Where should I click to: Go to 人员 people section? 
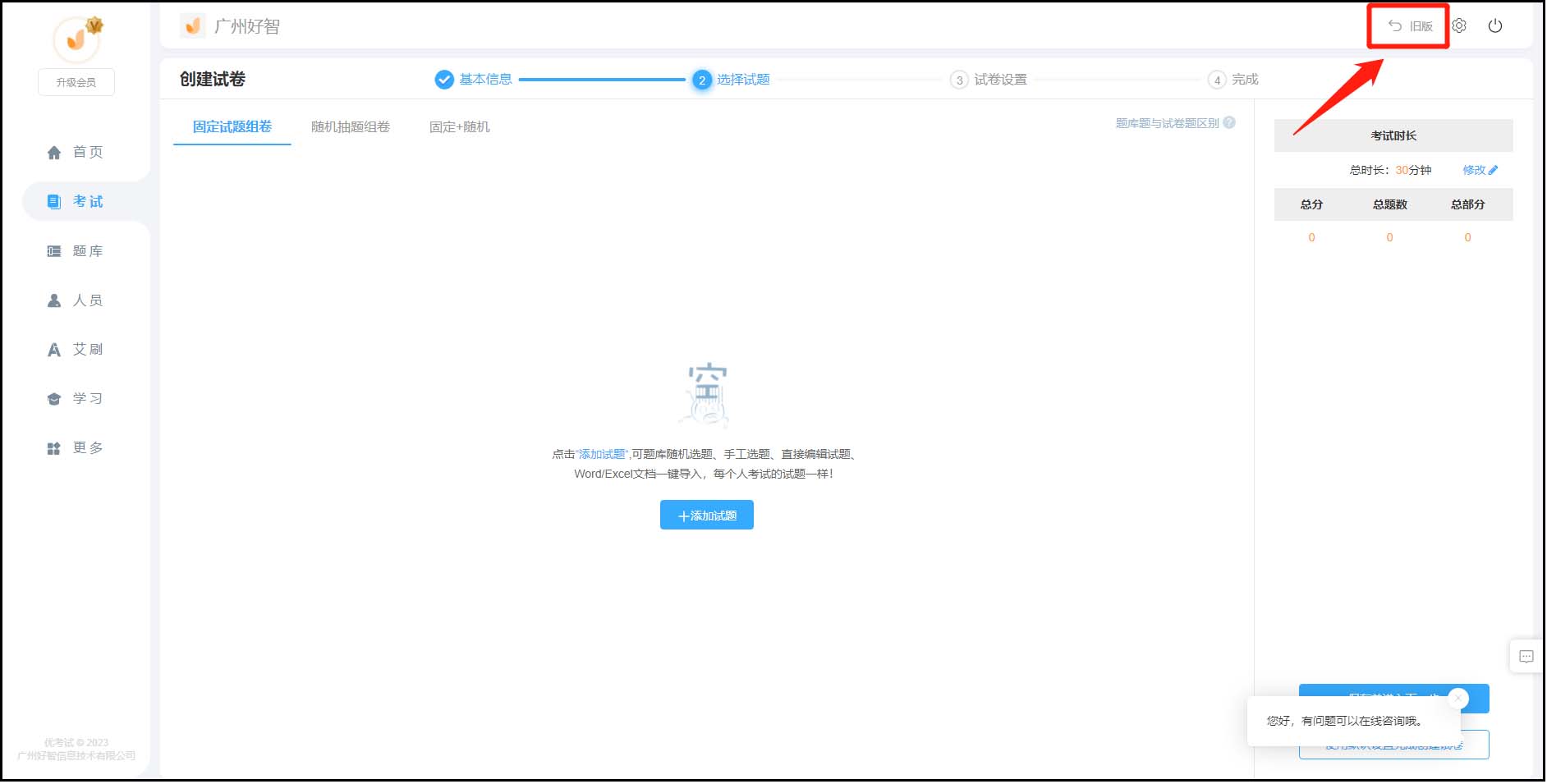(x=76, y=300)
